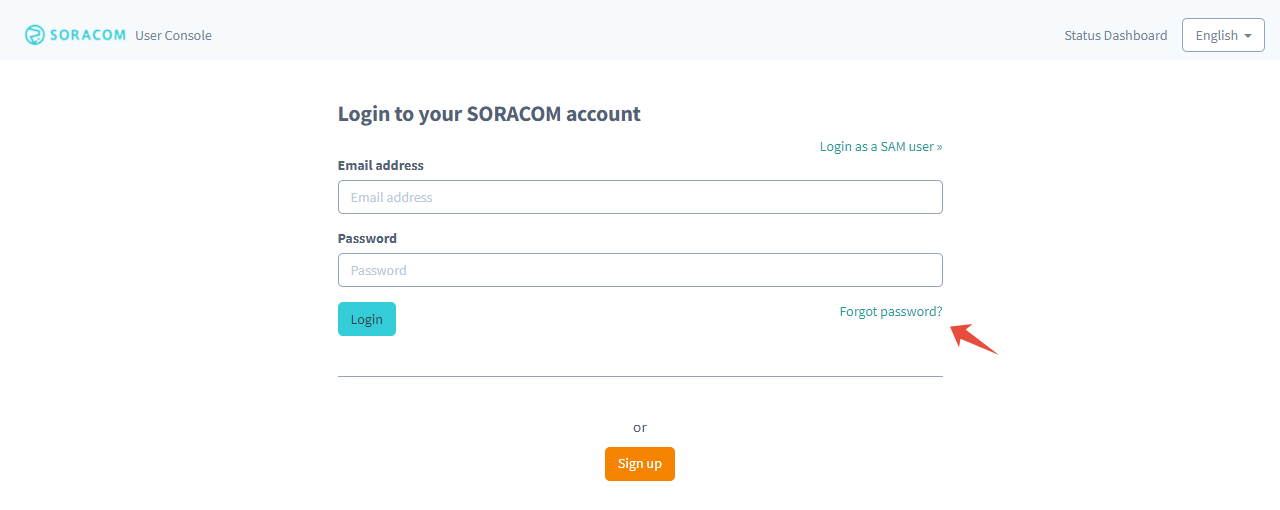The width and height of the screenshot is (1280, 510).
Task: Click the 'or' separator text
Action: coord(640,427)
